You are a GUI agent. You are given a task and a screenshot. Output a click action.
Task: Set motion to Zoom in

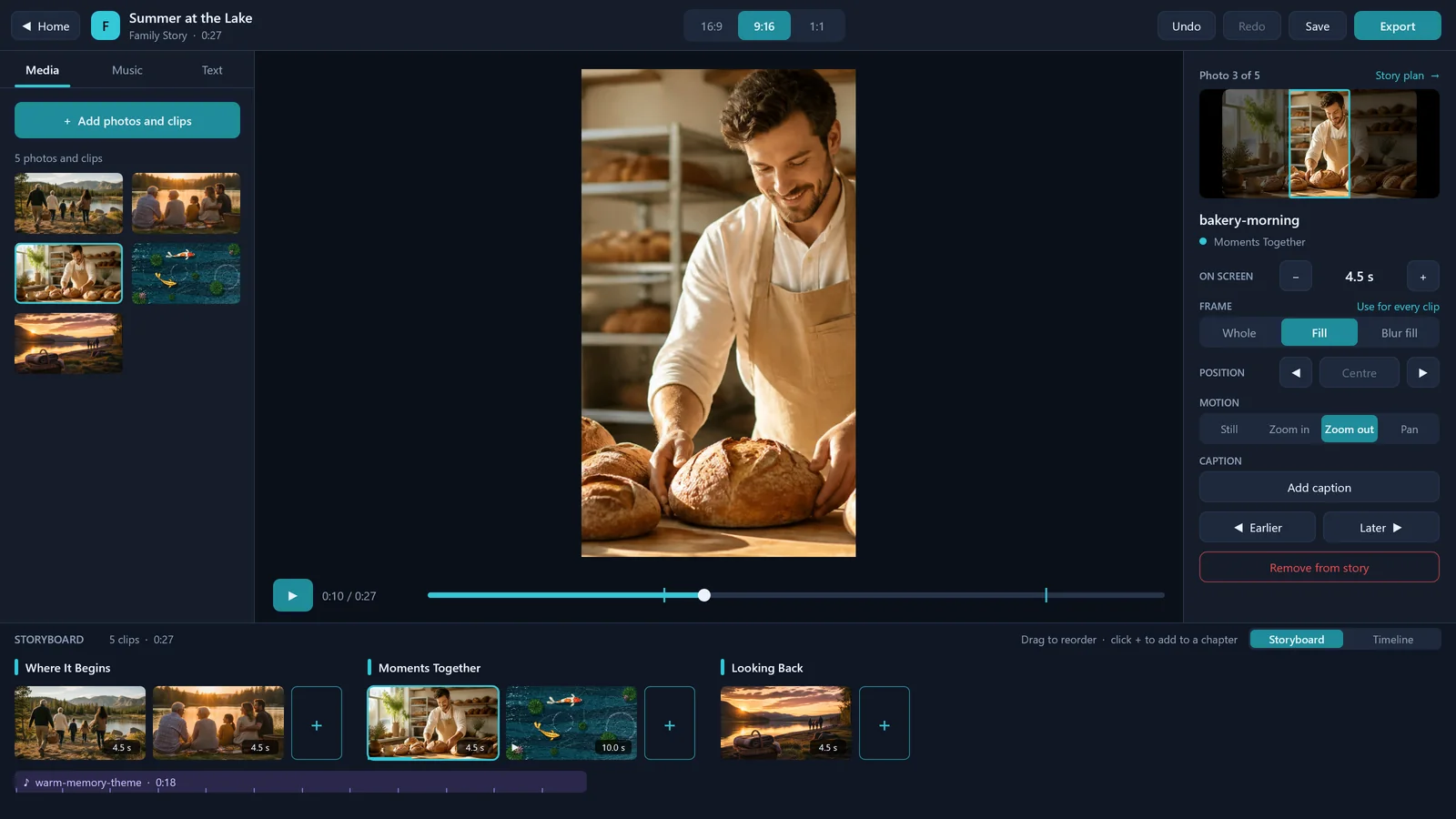point(1289,430)
